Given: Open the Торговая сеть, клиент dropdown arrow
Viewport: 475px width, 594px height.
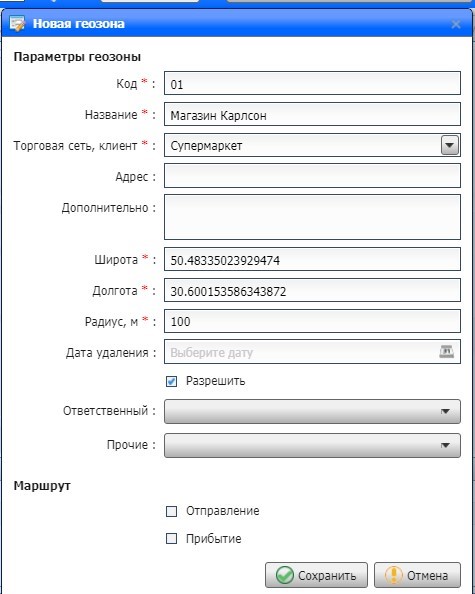Looking at the screenshot, I should 450,145.
